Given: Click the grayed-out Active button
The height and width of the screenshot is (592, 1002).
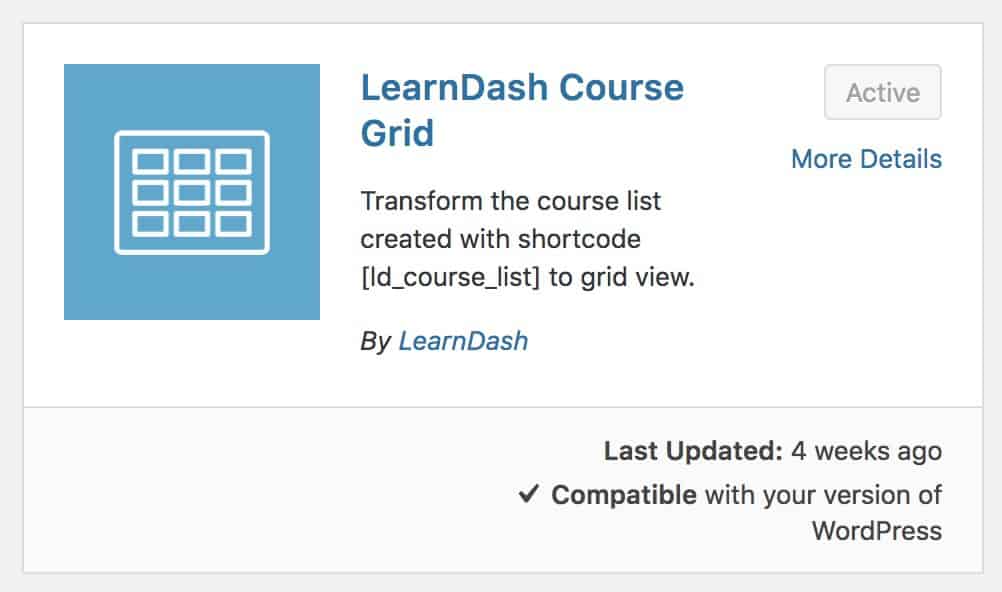Looking at the screenshot, I should tap(883, 92).
